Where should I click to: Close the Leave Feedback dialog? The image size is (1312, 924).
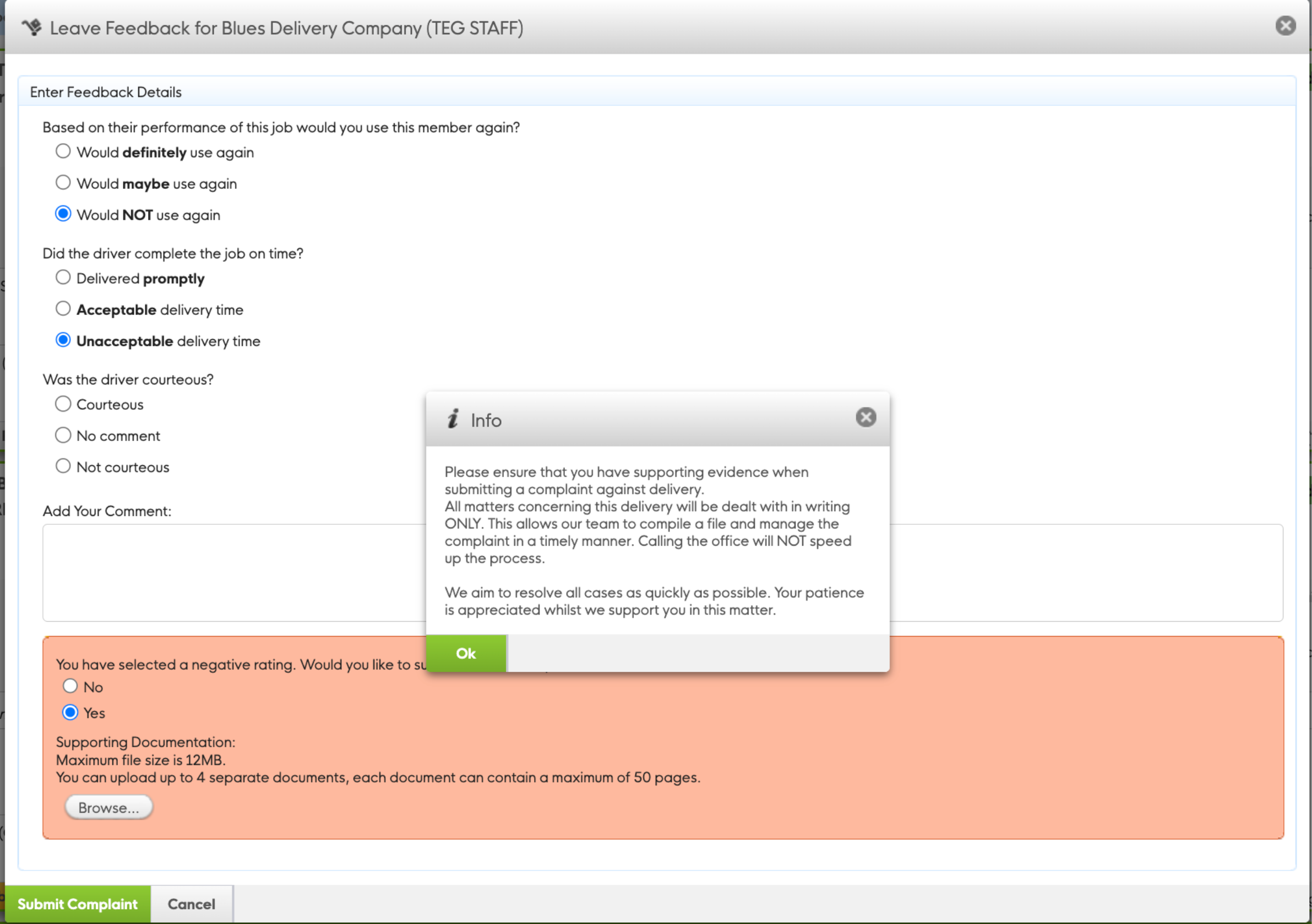point(1284,26)
